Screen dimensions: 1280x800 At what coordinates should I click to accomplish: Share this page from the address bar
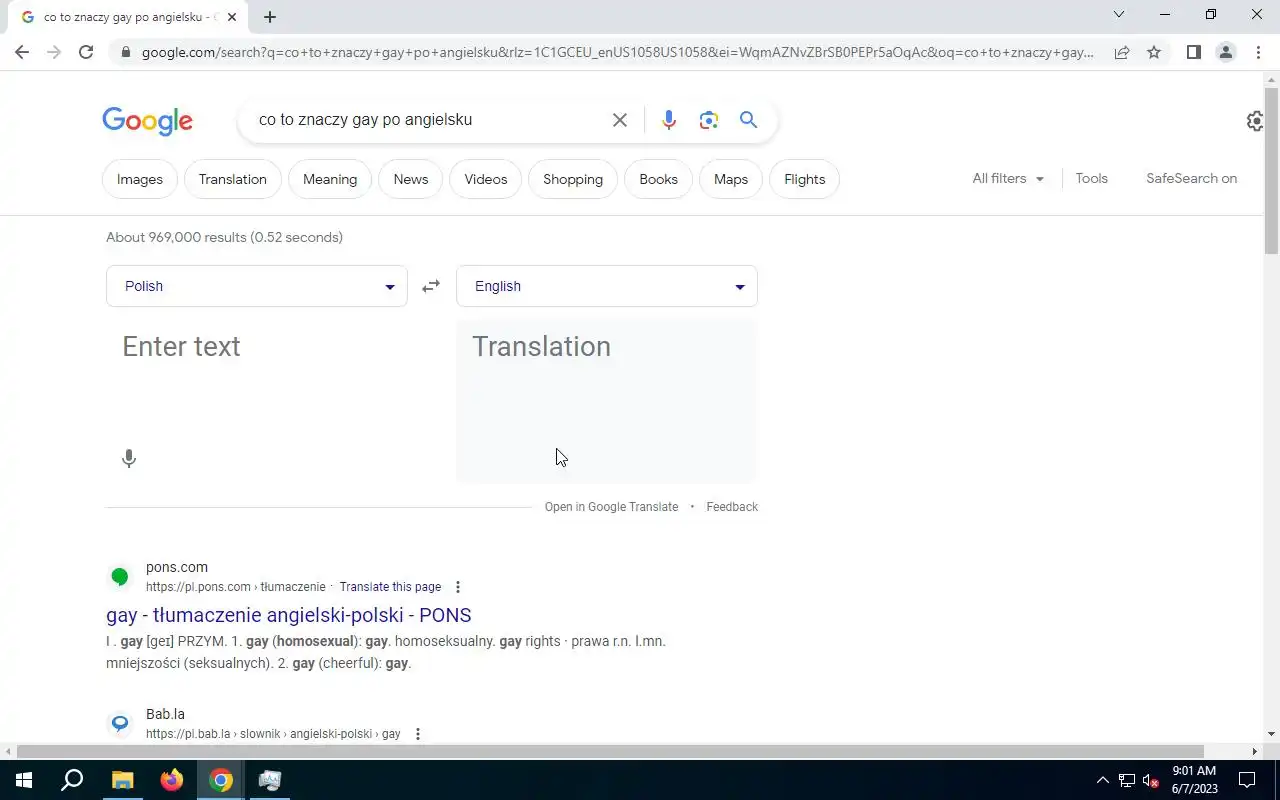click(x=1122, y=52)
